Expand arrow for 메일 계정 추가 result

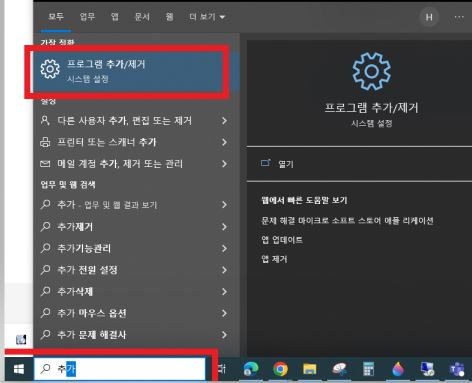[x=225, y=164]
